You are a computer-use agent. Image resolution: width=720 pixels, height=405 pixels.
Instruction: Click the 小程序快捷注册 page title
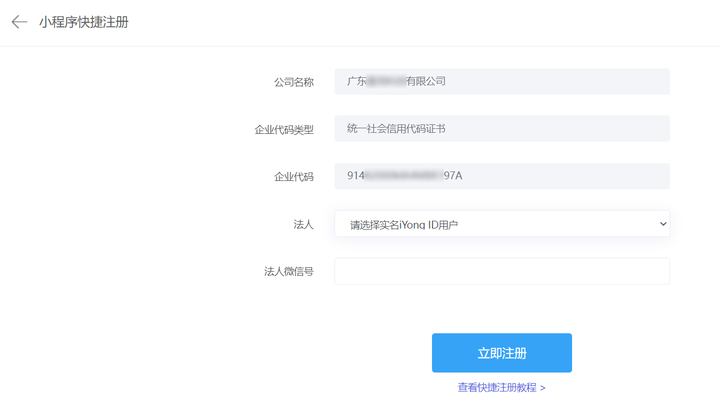tap(84, 22)
